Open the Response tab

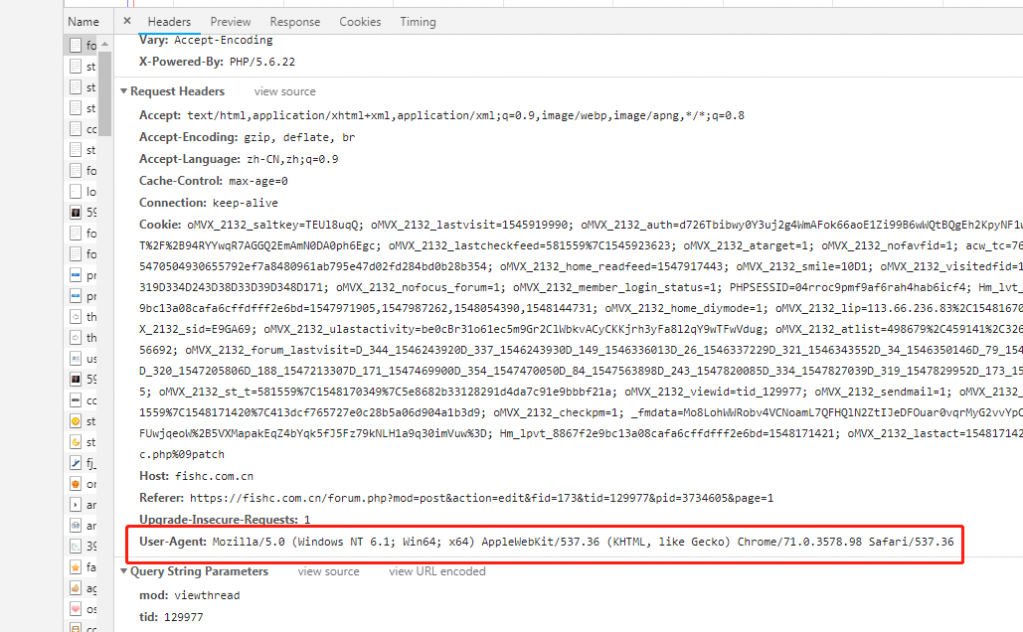point(295,22)
